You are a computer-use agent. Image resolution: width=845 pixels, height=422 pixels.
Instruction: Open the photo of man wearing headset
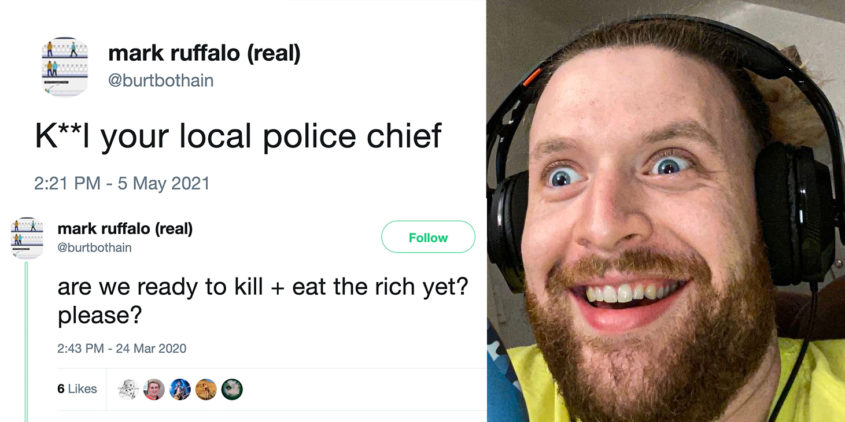click(x=666, y=211)
